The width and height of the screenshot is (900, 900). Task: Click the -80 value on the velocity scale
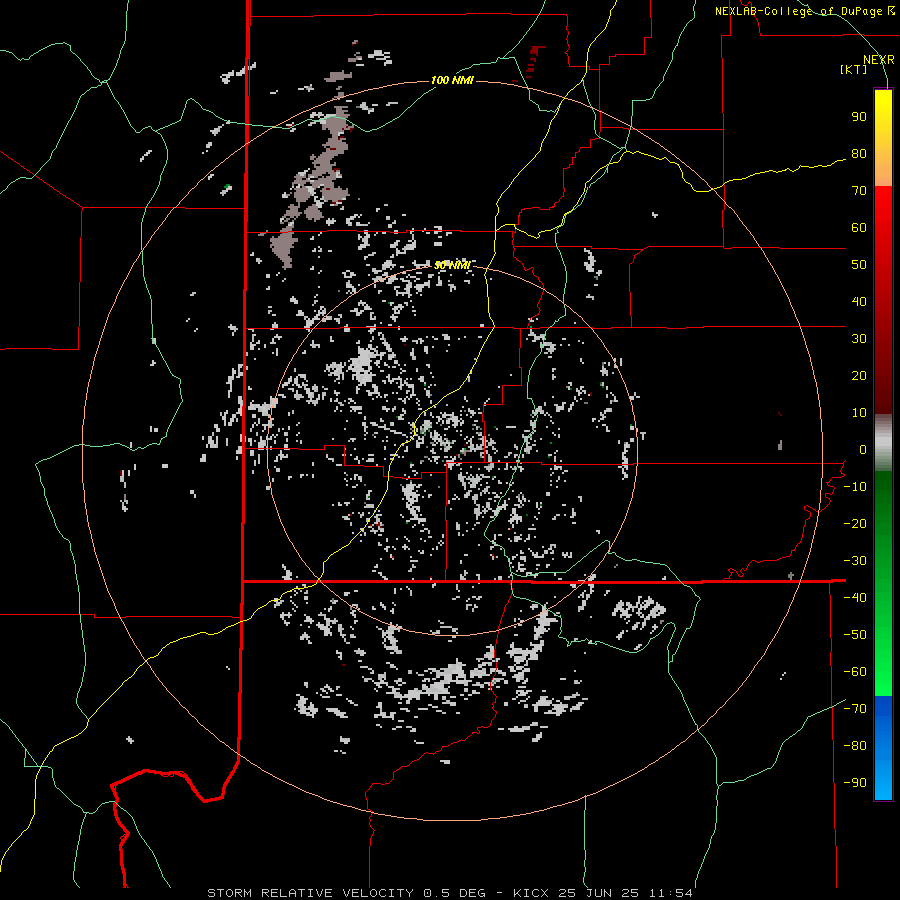point(855,746)
